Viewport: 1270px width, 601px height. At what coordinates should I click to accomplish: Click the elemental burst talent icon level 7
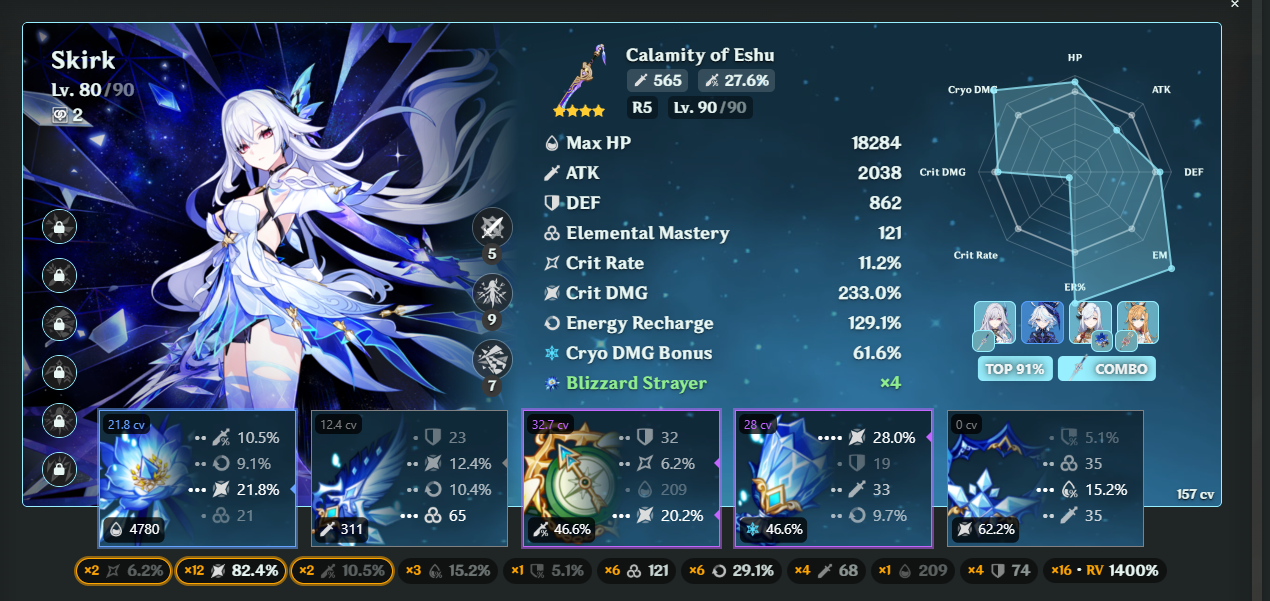point(491,359)
